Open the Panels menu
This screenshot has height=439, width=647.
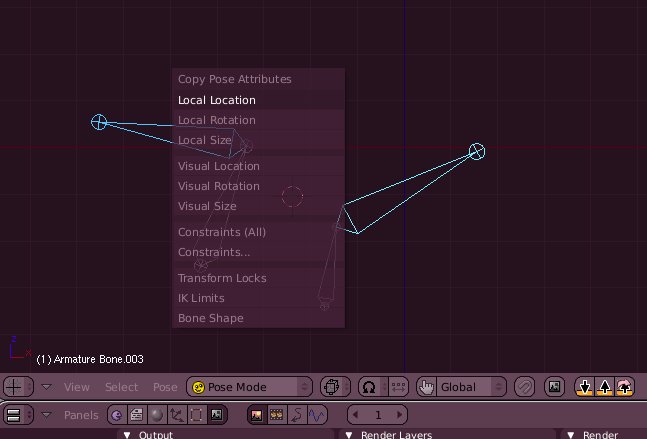[x=81, y=415]
